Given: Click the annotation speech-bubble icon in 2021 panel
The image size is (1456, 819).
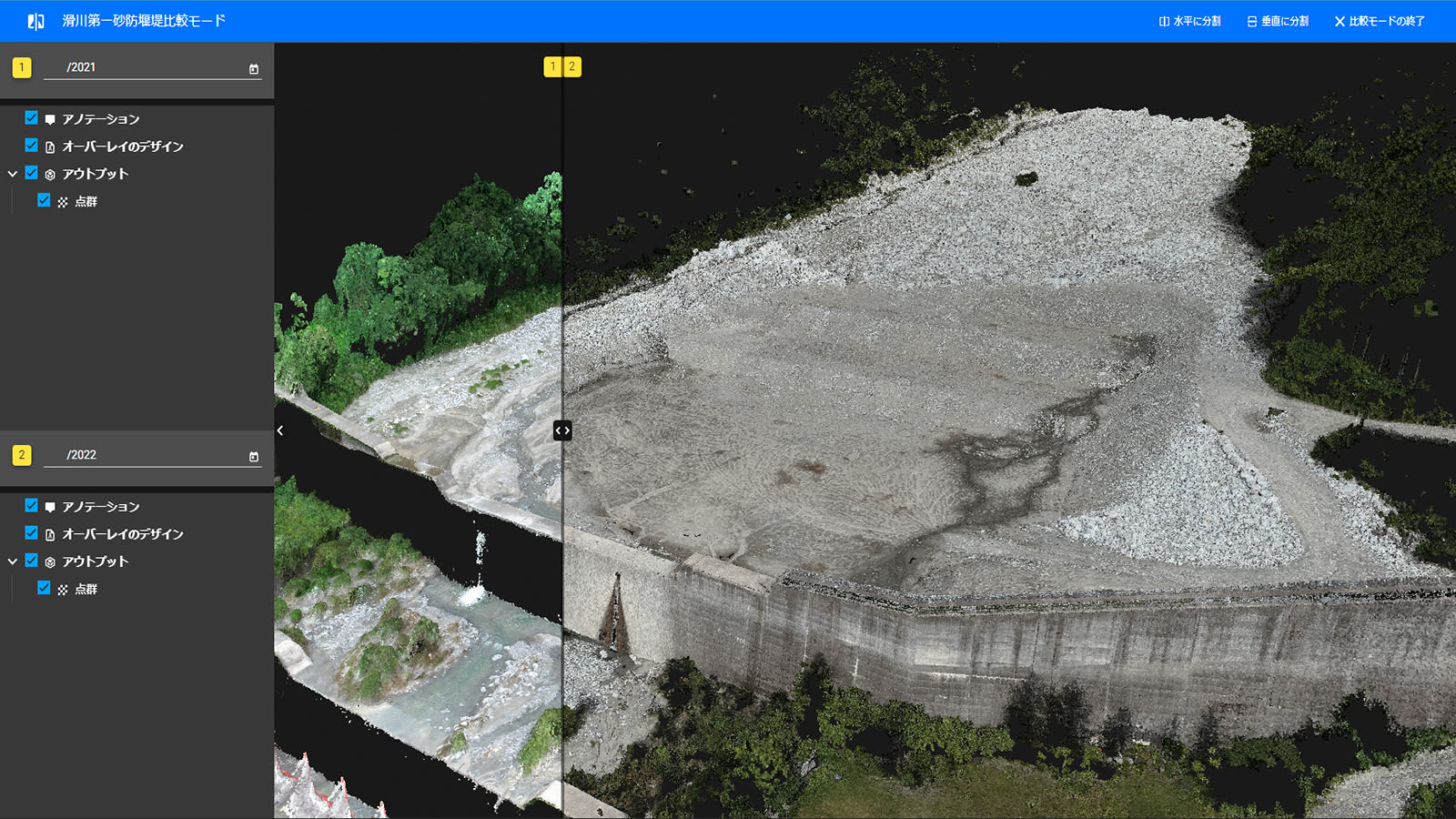Looking at the screenshot, I should coord(48,118).
